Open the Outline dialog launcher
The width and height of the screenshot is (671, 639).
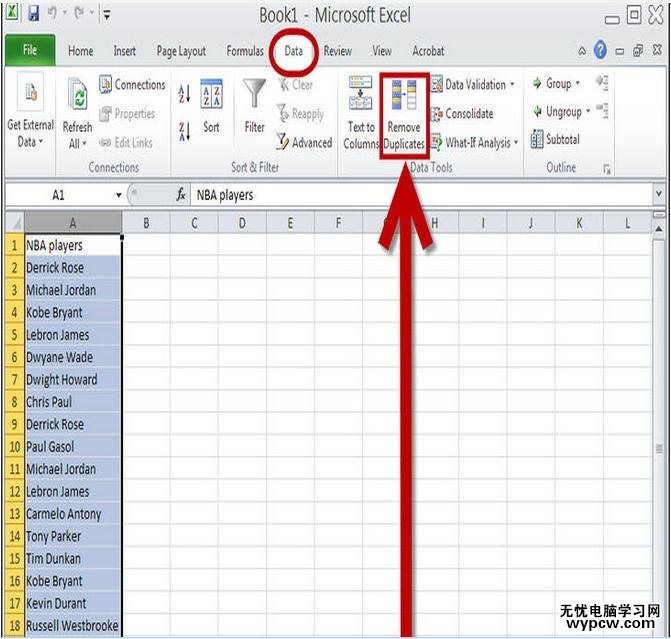607,169
